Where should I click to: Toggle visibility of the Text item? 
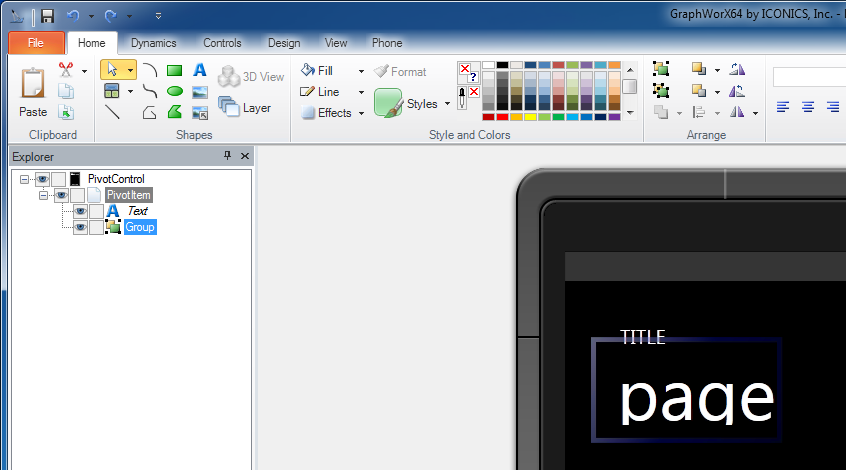pyautogui.click(x=80, y=211)
